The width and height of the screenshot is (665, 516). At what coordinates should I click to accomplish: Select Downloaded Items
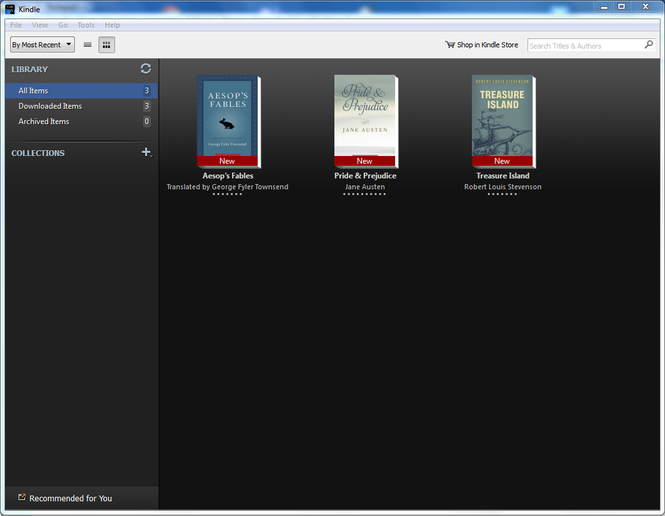[81, 106]
